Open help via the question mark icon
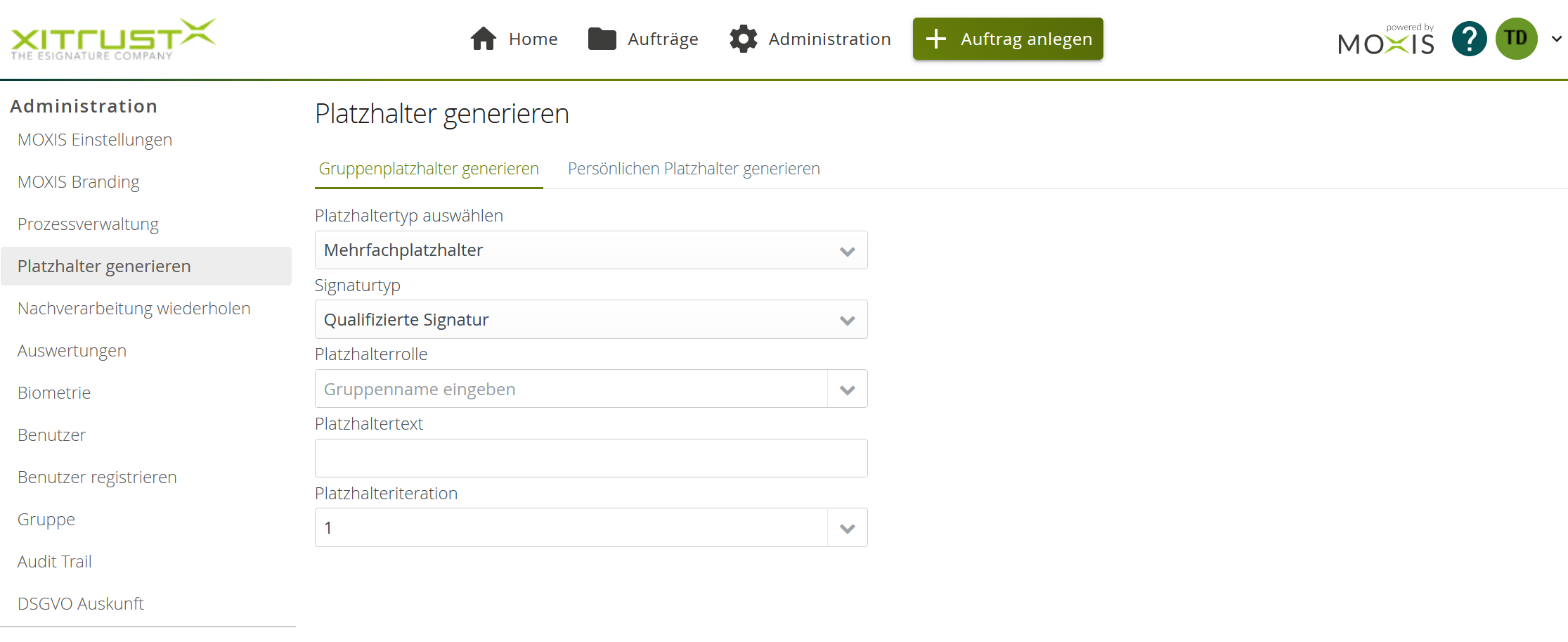This screenshot has height=642, width=1568. (x=1469, y=39)
